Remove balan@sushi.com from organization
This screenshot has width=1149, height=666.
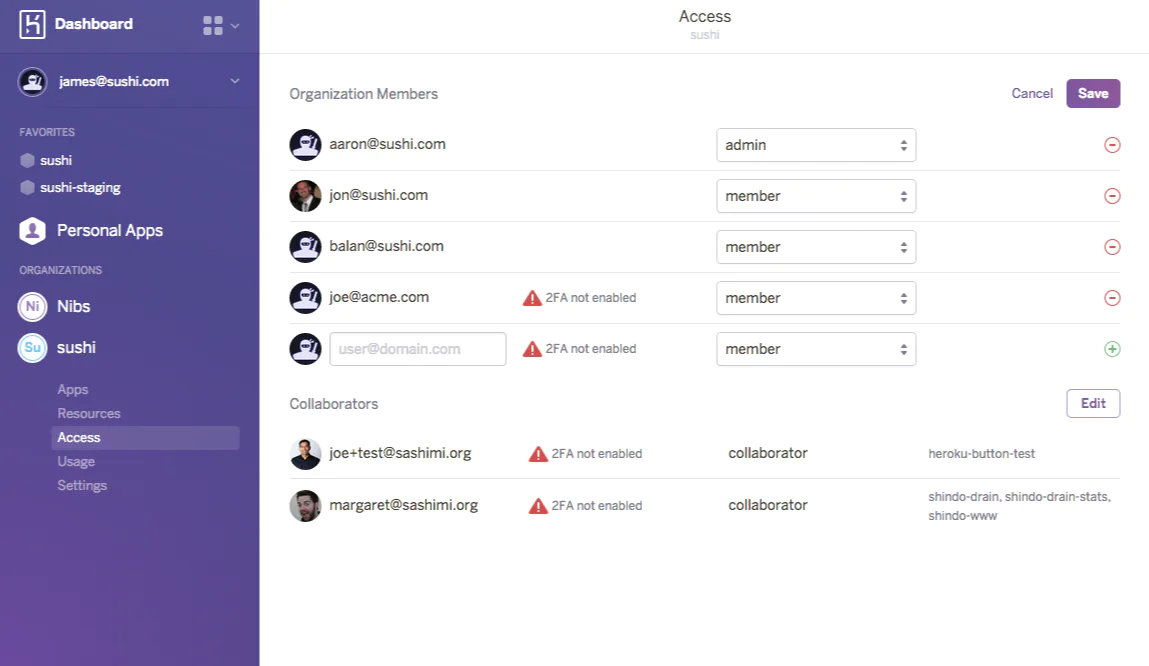[x=1112, y=247]
